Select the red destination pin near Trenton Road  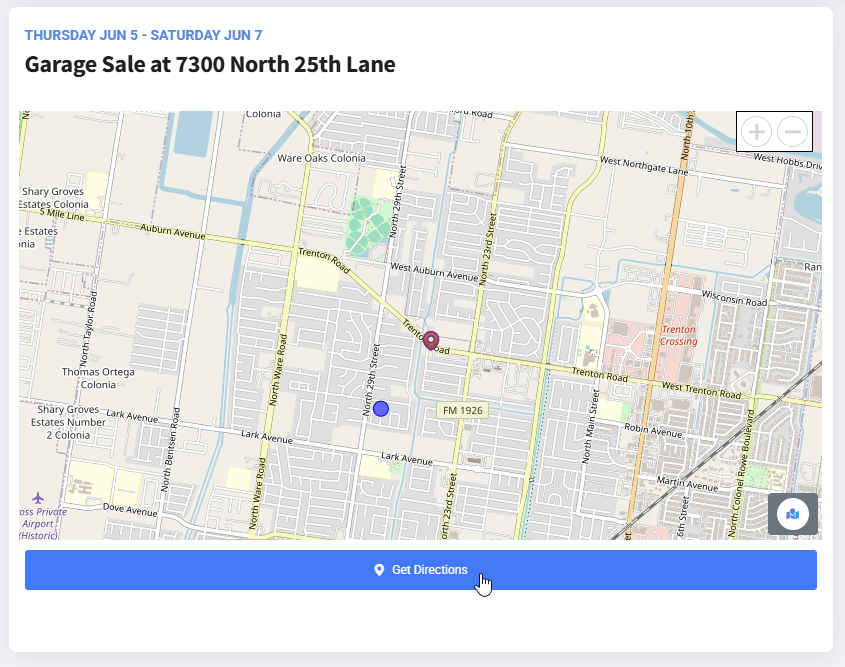(430, 340)
